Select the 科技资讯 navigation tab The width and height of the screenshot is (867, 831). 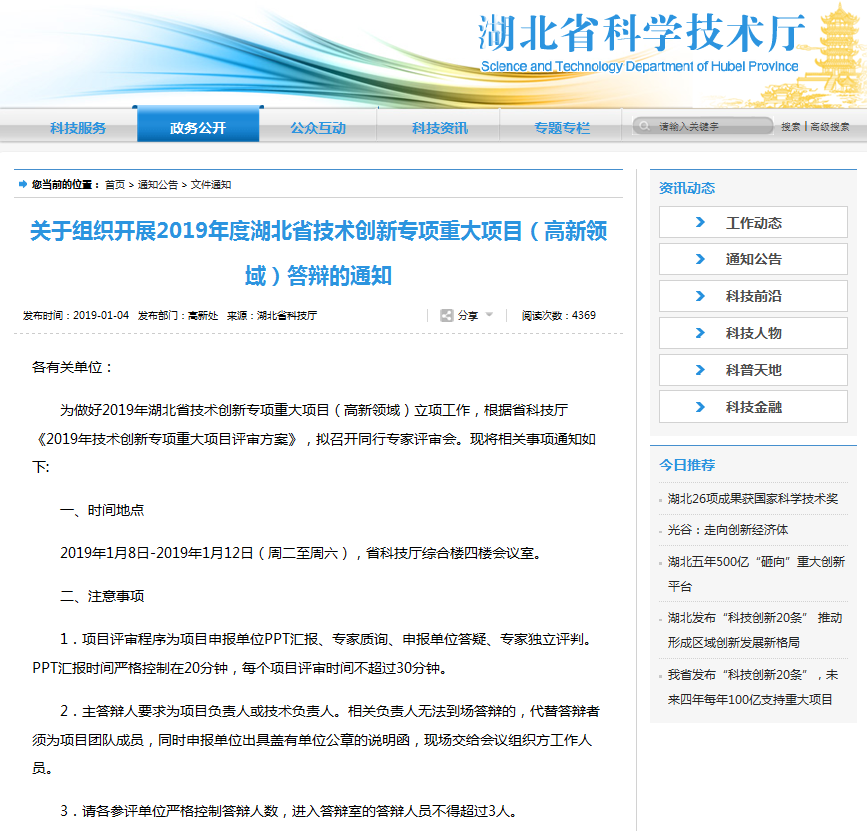[x=440, y=128]
